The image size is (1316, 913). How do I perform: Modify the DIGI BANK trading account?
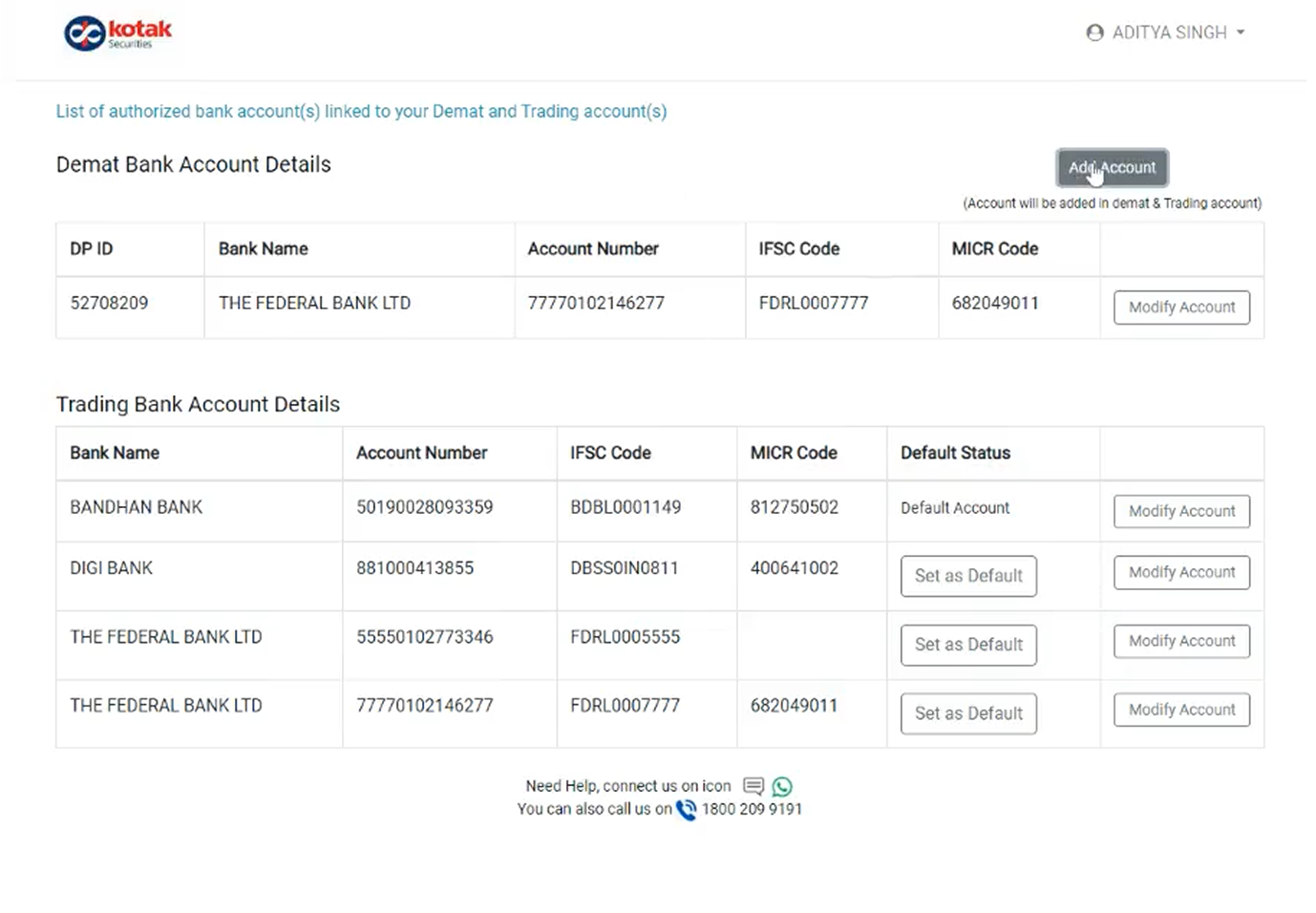pos(1181,572)
